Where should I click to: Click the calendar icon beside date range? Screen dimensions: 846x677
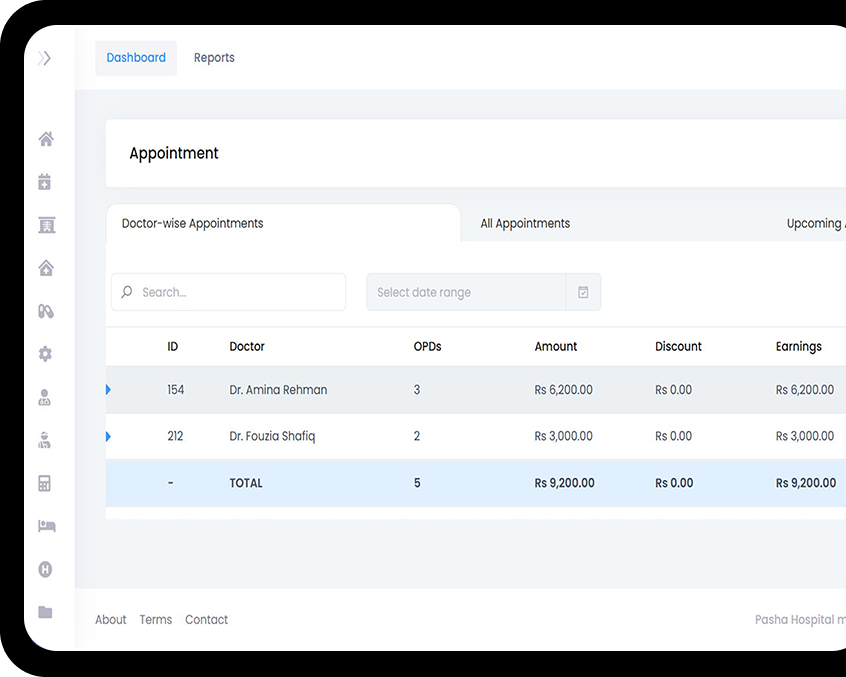point(583,292)
